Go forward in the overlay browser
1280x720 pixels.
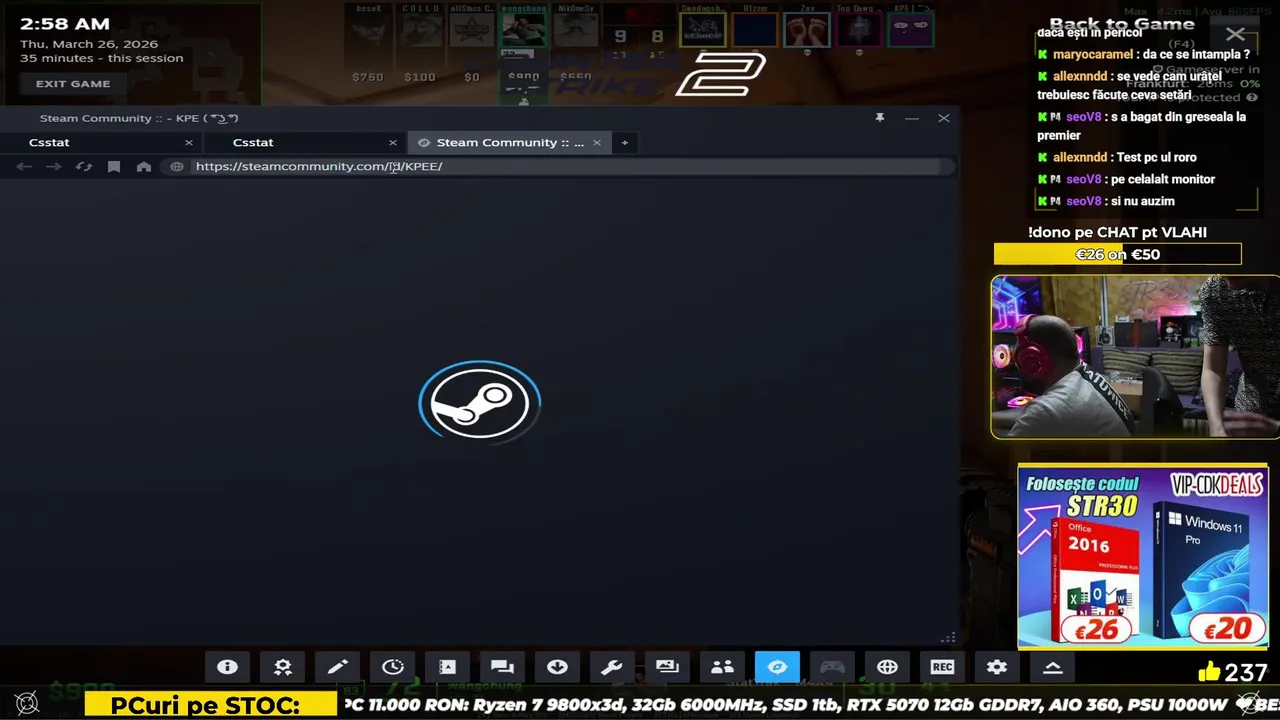coord(54,166)
